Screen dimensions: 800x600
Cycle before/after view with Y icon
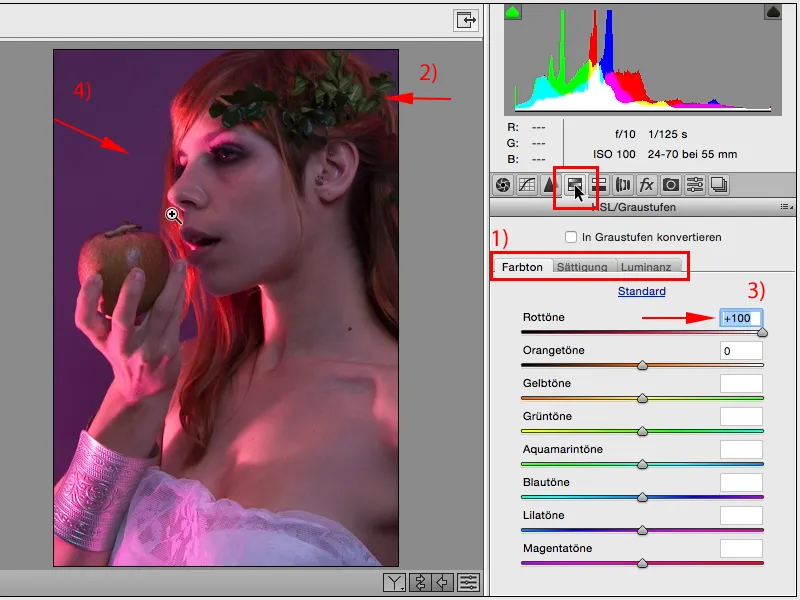point(395,582)
